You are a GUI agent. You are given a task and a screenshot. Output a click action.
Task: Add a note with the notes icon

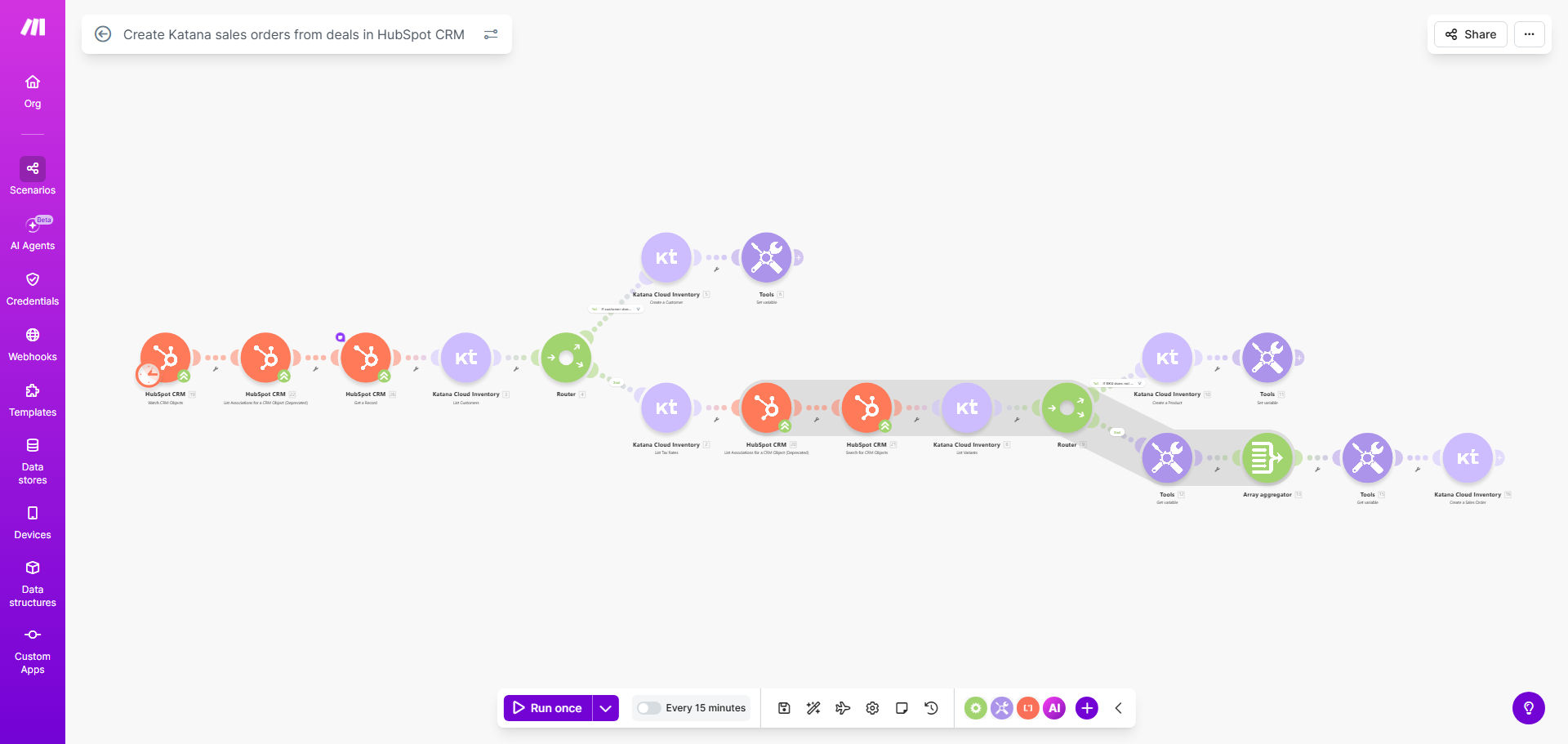[902, 708]
